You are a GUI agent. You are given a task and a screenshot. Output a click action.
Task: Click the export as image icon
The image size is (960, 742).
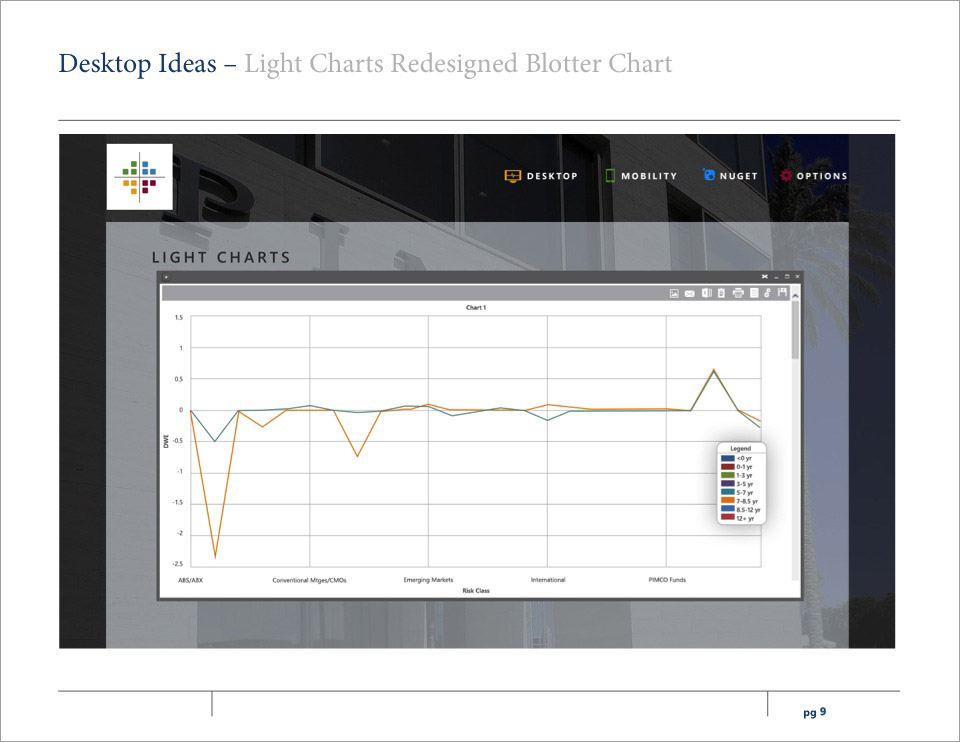point(674,293)
